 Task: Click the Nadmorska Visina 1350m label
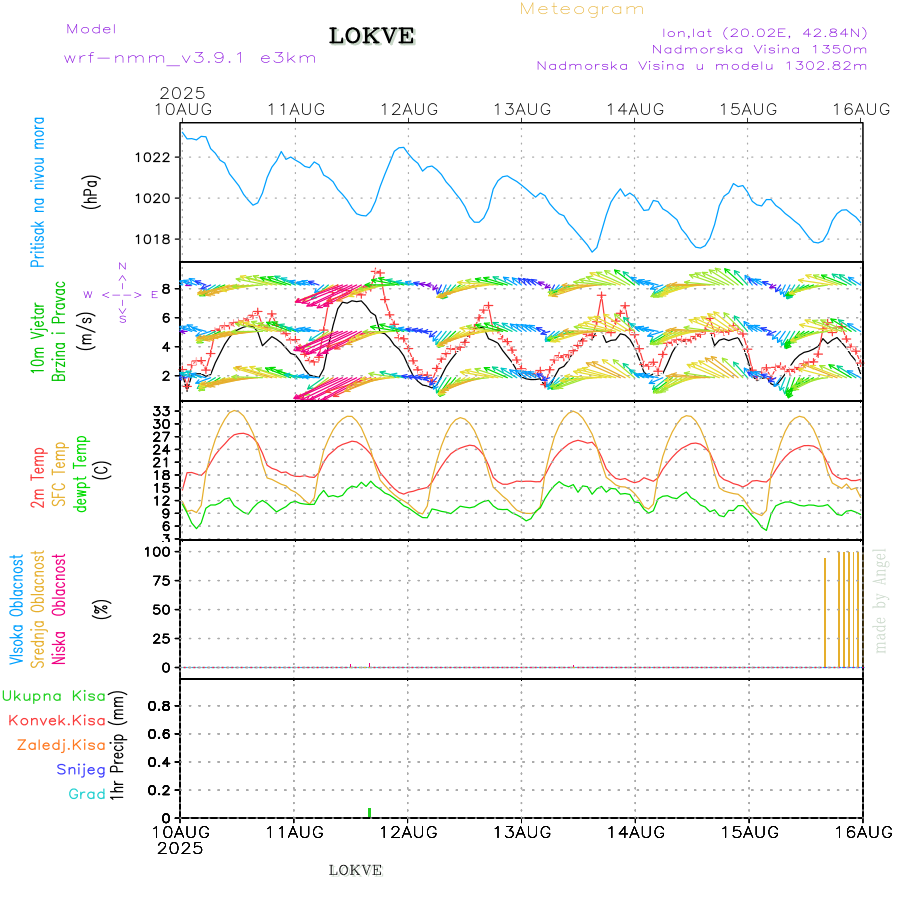tap(759, 48)
